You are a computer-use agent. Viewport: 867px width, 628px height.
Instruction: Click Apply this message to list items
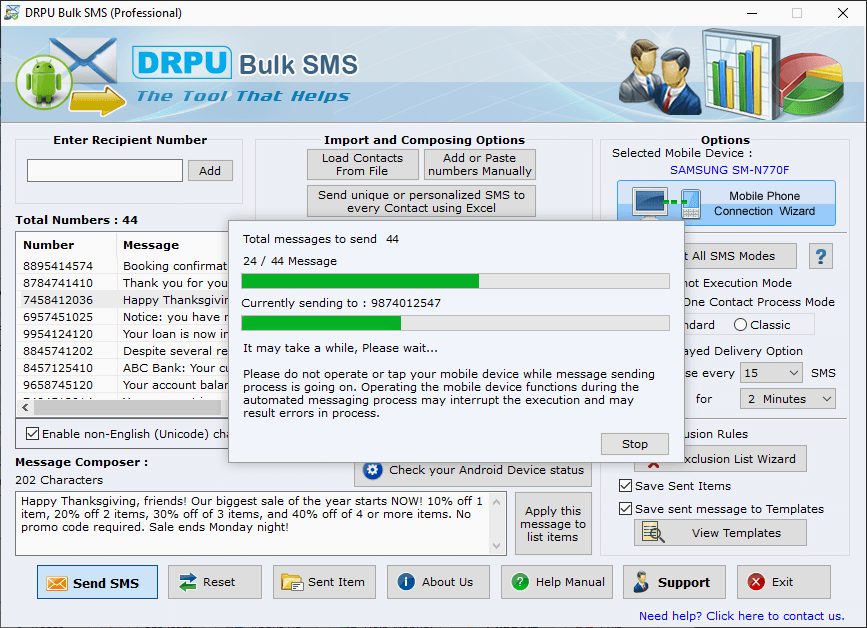[553, 524]
